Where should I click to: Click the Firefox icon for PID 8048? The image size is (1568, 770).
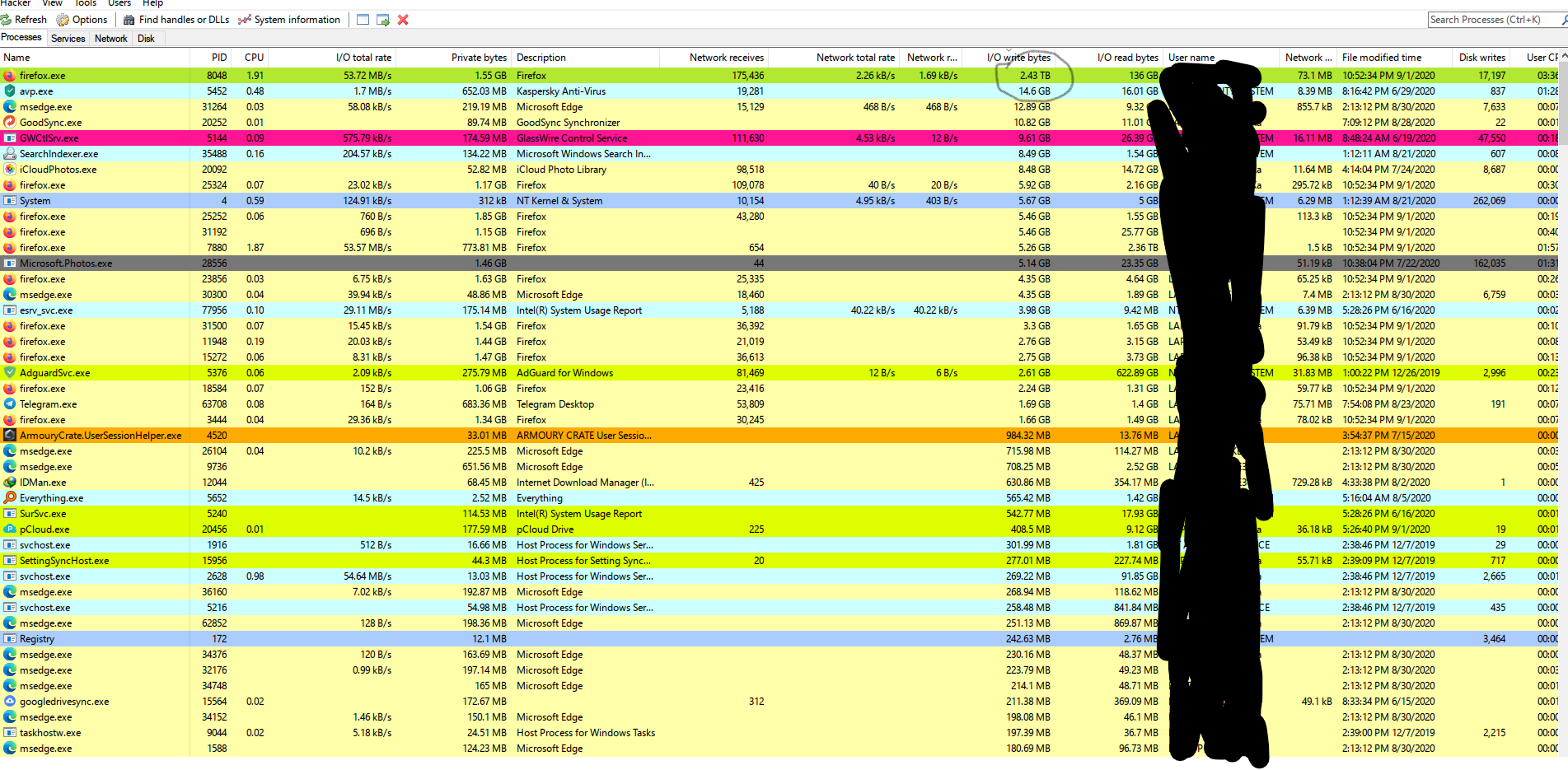coord(10,76)
